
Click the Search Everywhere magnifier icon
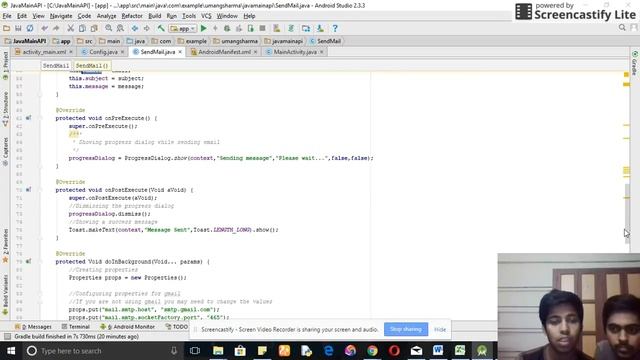click(x=622, y=28)
